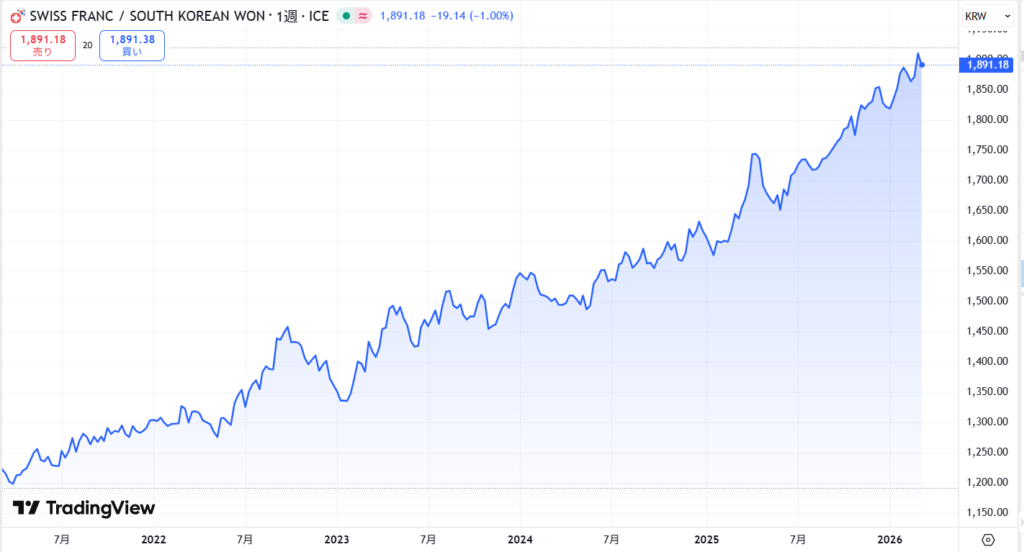Click the 2025 label on time axis
This screenshot has height=552, width=1024.
click(706, 539)
